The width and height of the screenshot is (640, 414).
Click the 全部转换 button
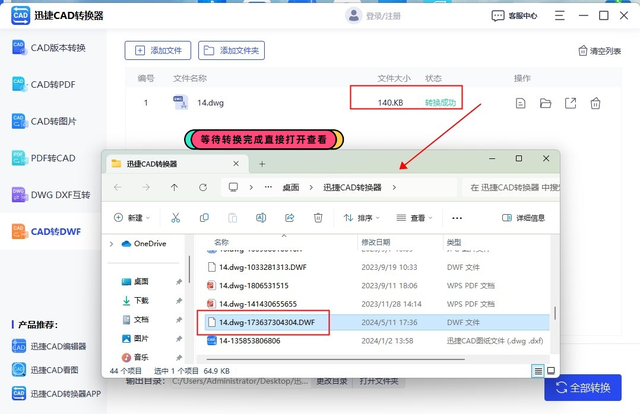[583, 387]
